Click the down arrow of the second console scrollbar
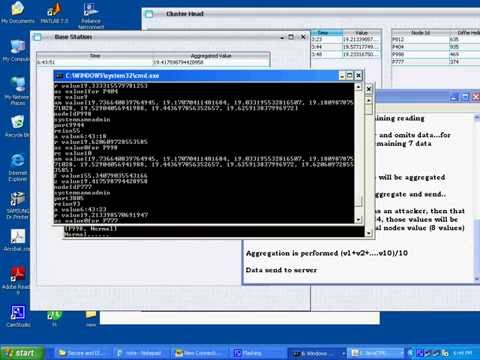Screen dimensions: 480x360 point(369,233)
